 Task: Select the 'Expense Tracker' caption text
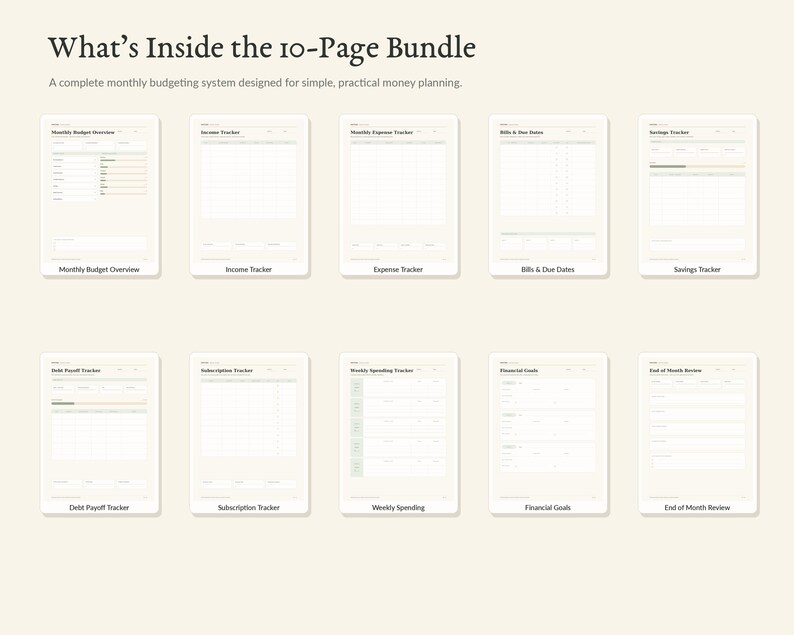click(x=398, y=269)
